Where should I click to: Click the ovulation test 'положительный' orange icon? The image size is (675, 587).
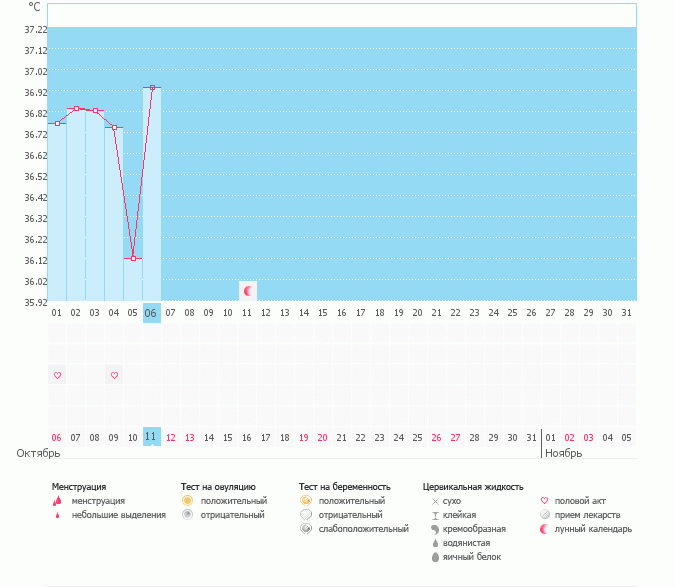tap(187, 500)
